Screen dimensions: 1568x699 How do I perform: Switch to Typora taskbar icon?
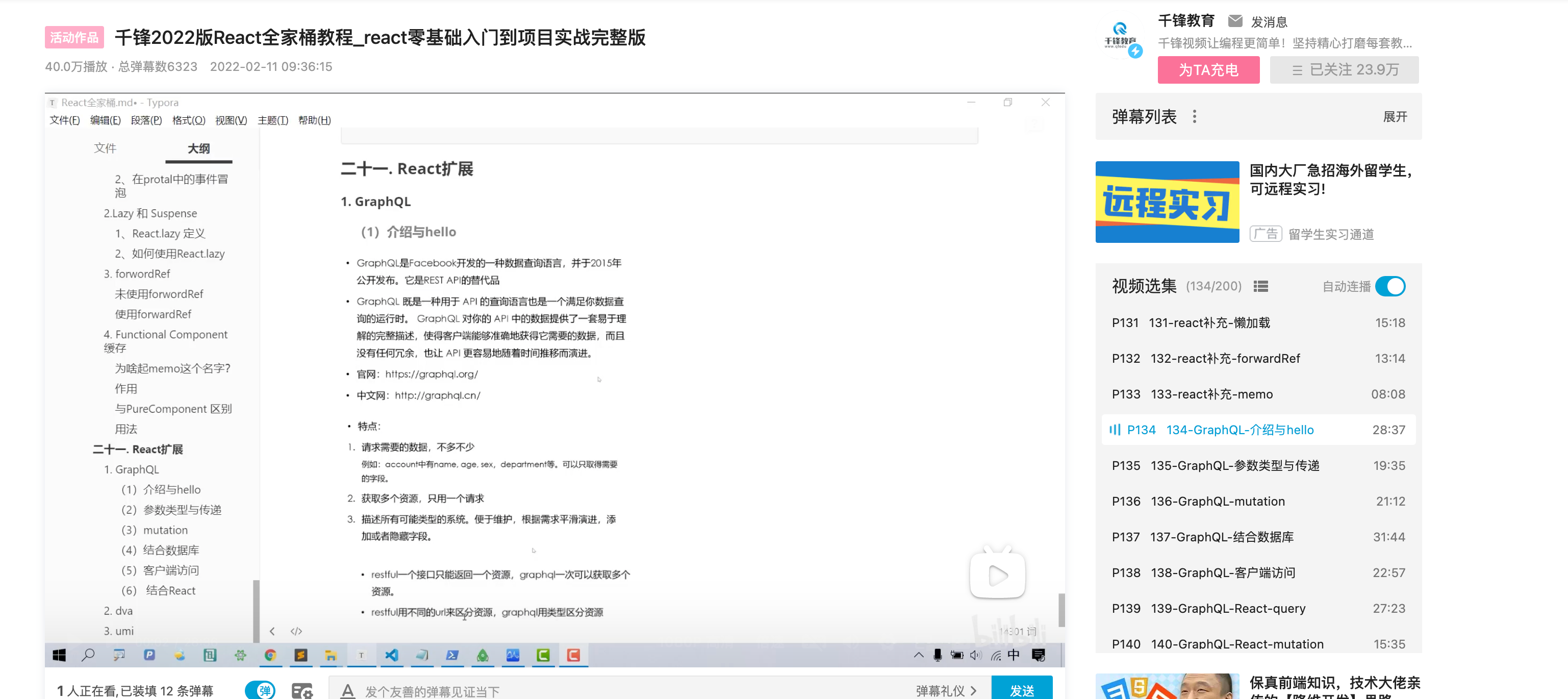point(361,655)
